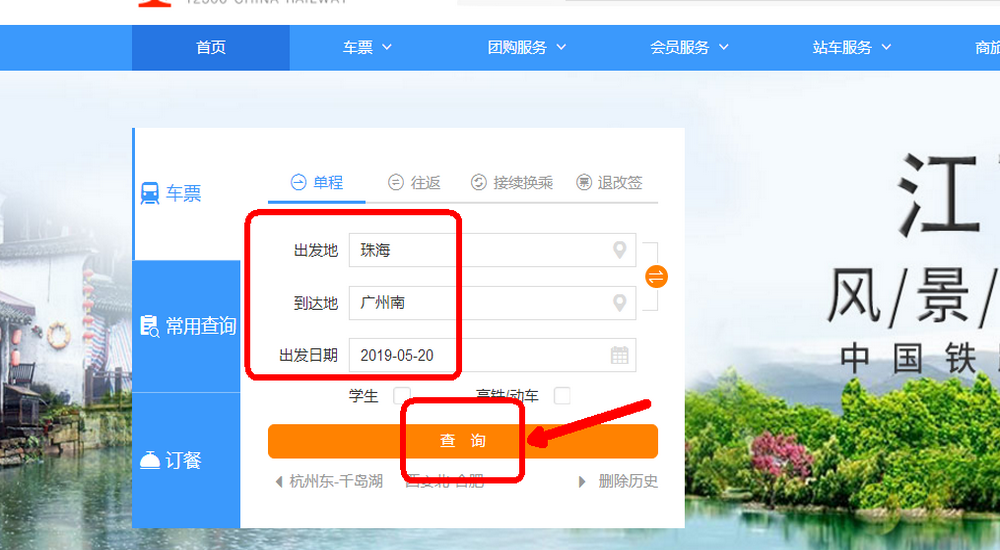Click left arrow before 杭州东-千岛湖 history
The image size is (1000, 550).
pos(279,482)
